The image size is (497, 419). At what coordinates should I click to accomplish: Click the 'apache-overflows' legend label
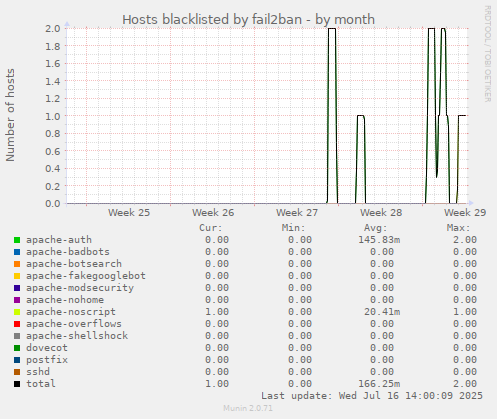point(74,324)
